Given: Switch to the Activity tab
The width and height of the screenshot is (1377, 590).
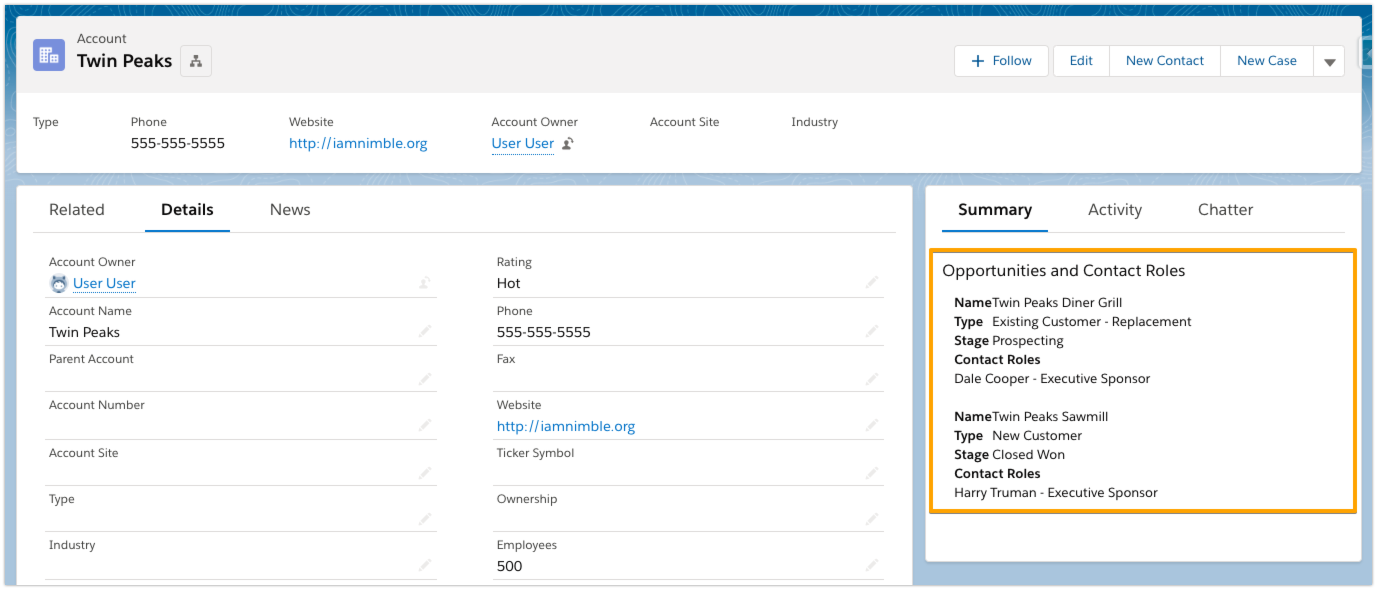Looking at the screenshot, I should point(1114,209).
